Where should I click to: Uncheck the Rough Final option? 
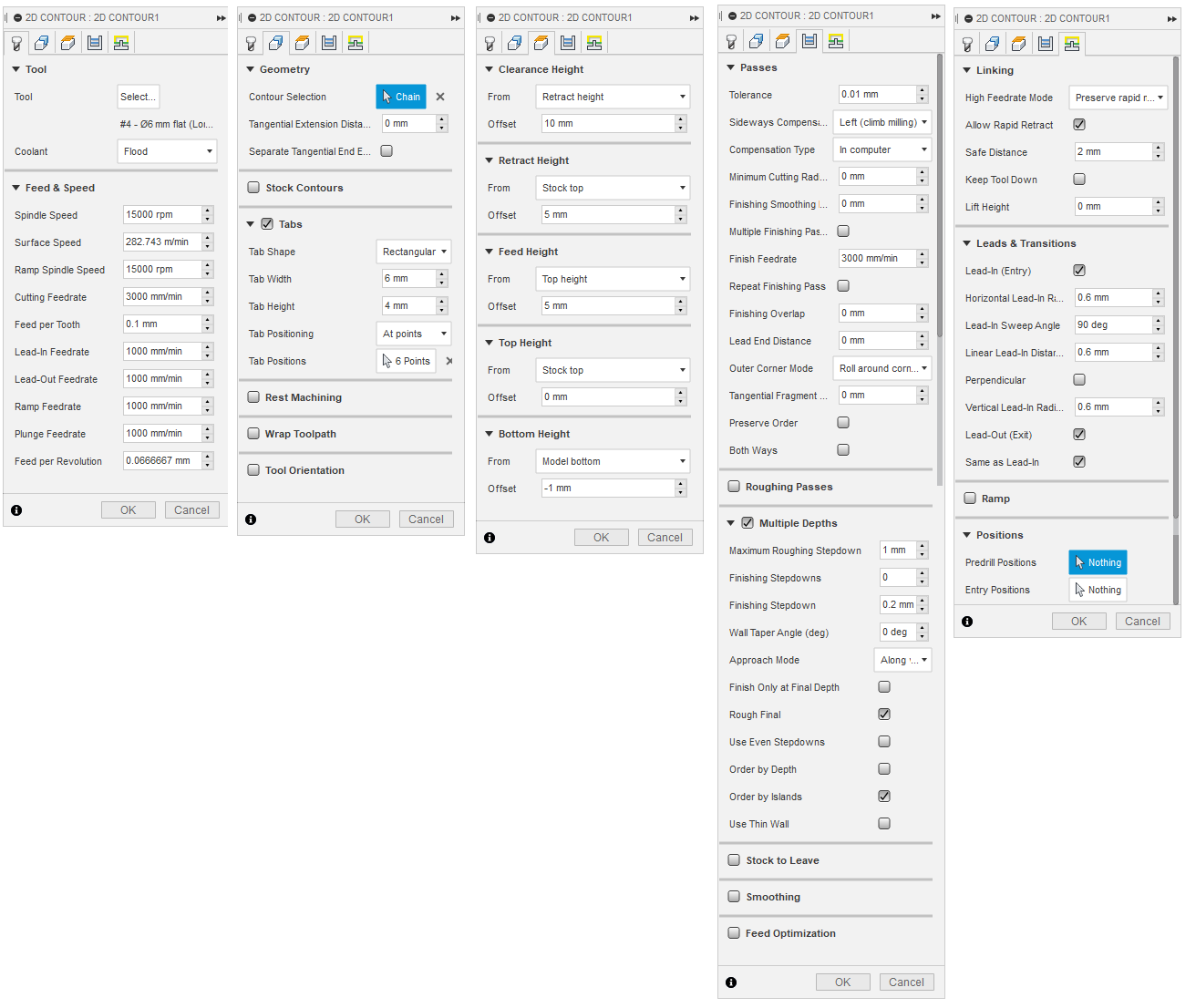click(884, 715)
